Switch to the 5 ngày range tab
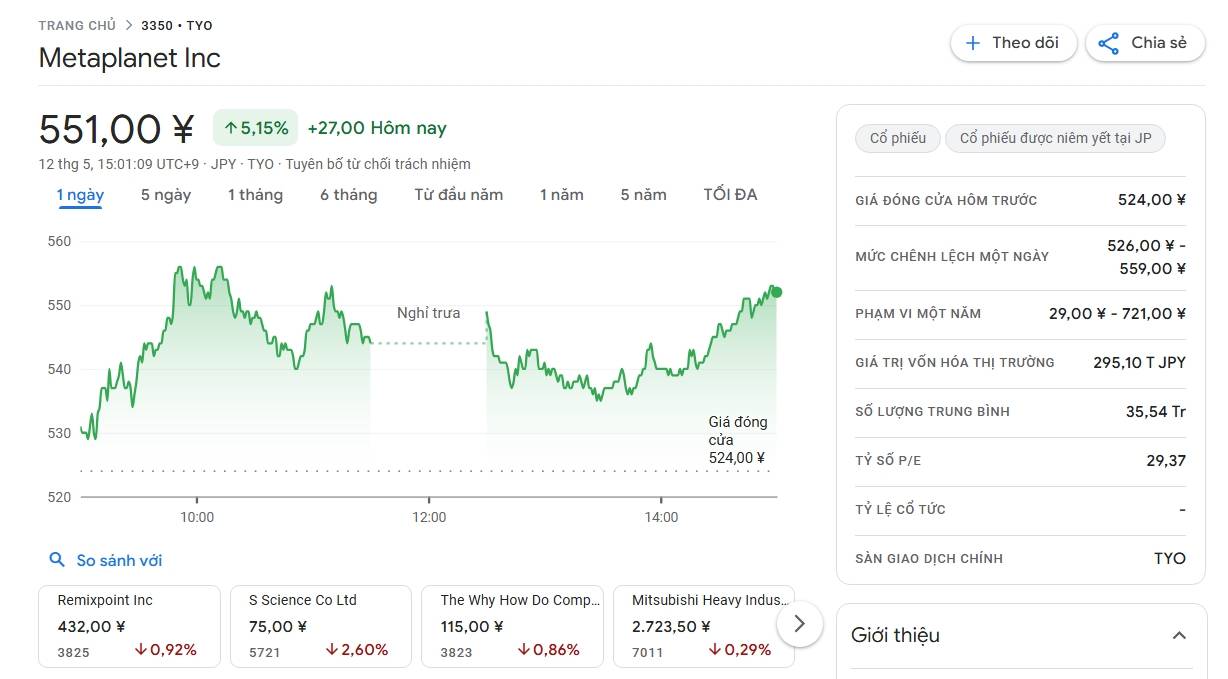The height and width of the screenshot is (679, 1228). click(166, 195)
